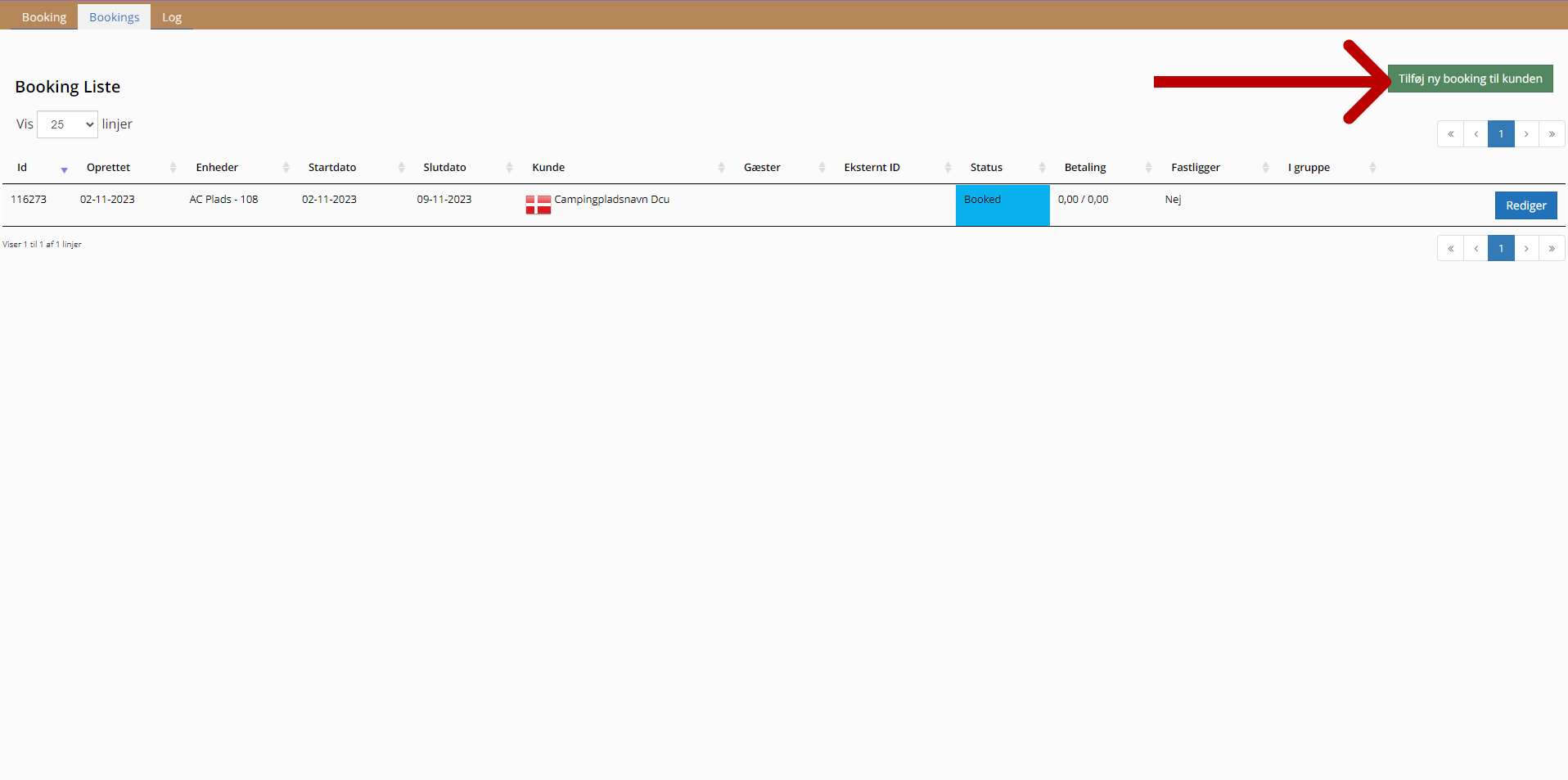Switch to the Booking tab

click(x=44, y=17)
